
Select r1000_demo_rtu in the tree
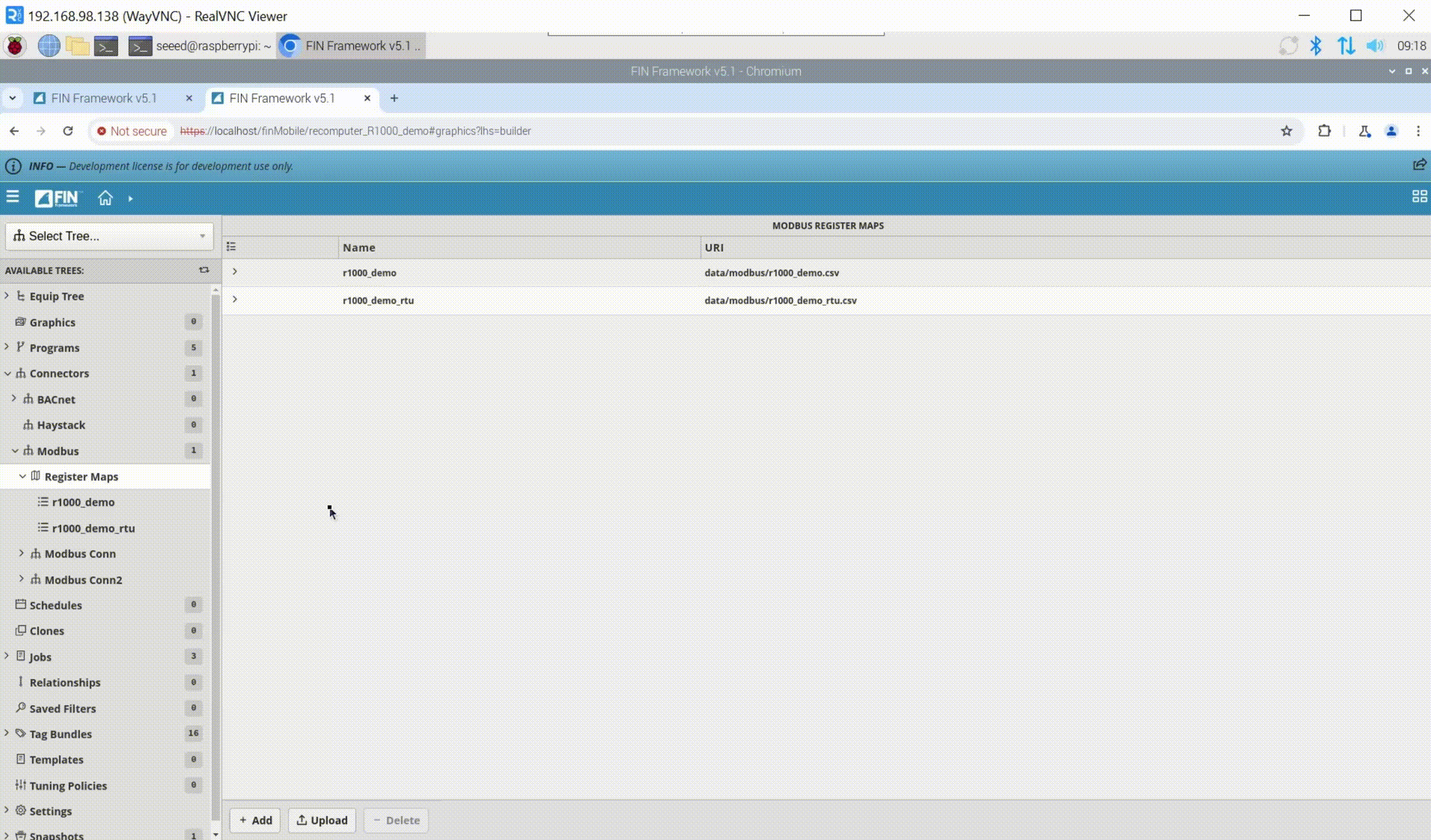click(x=93, y=528)
